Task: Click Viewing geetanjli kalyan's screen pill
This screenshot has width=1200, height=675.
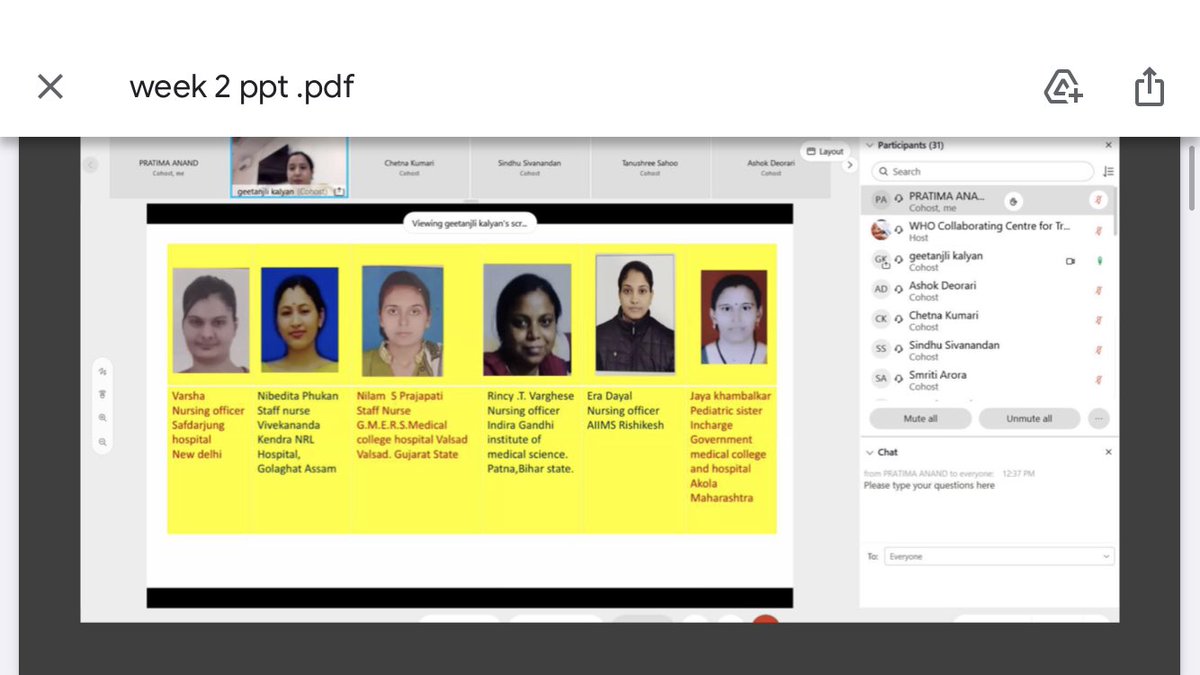Action: (470, 223)
